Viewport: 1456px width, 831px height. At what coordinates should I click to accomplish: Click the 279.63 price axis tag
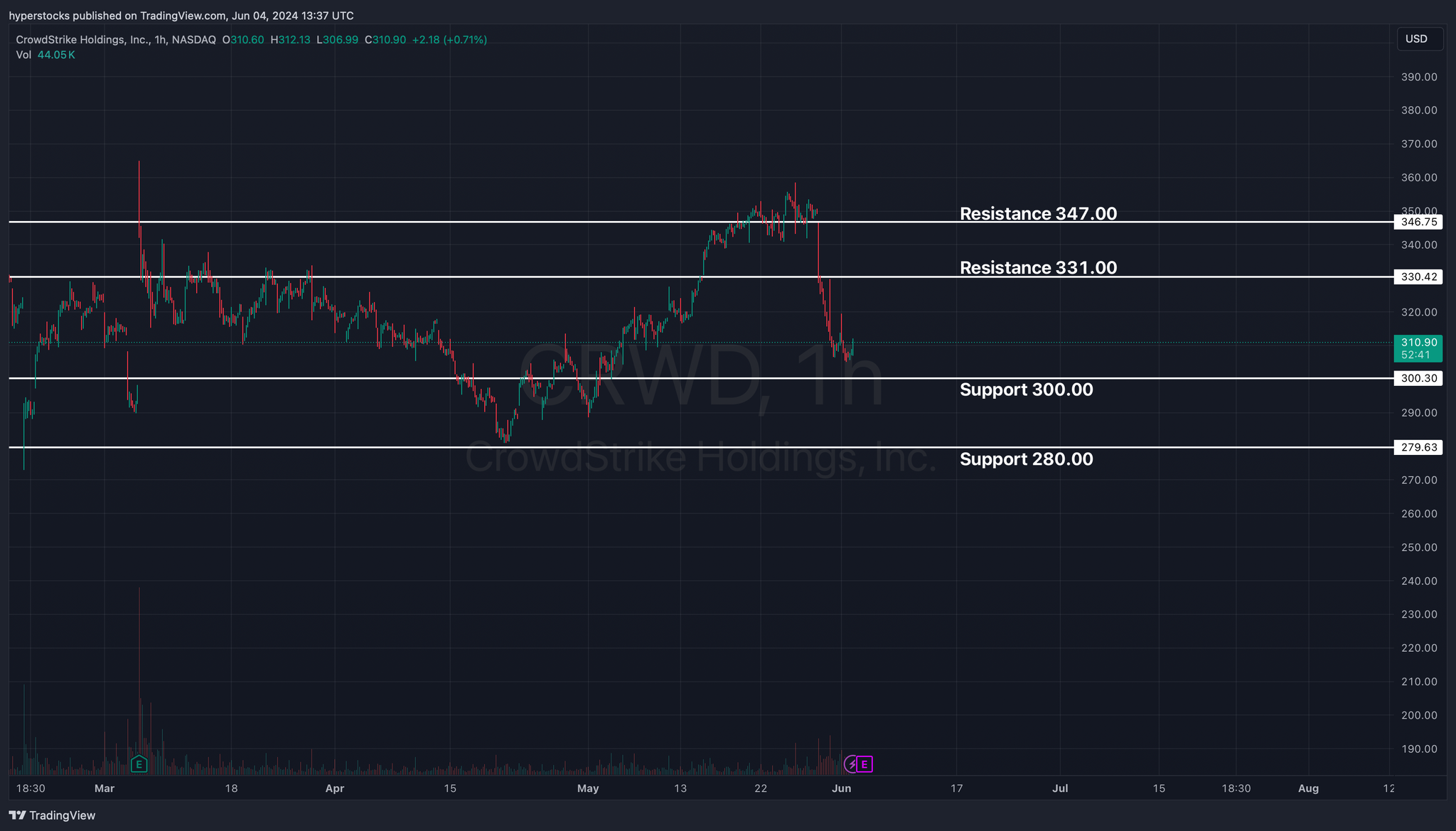click(x=1418, y=447)
